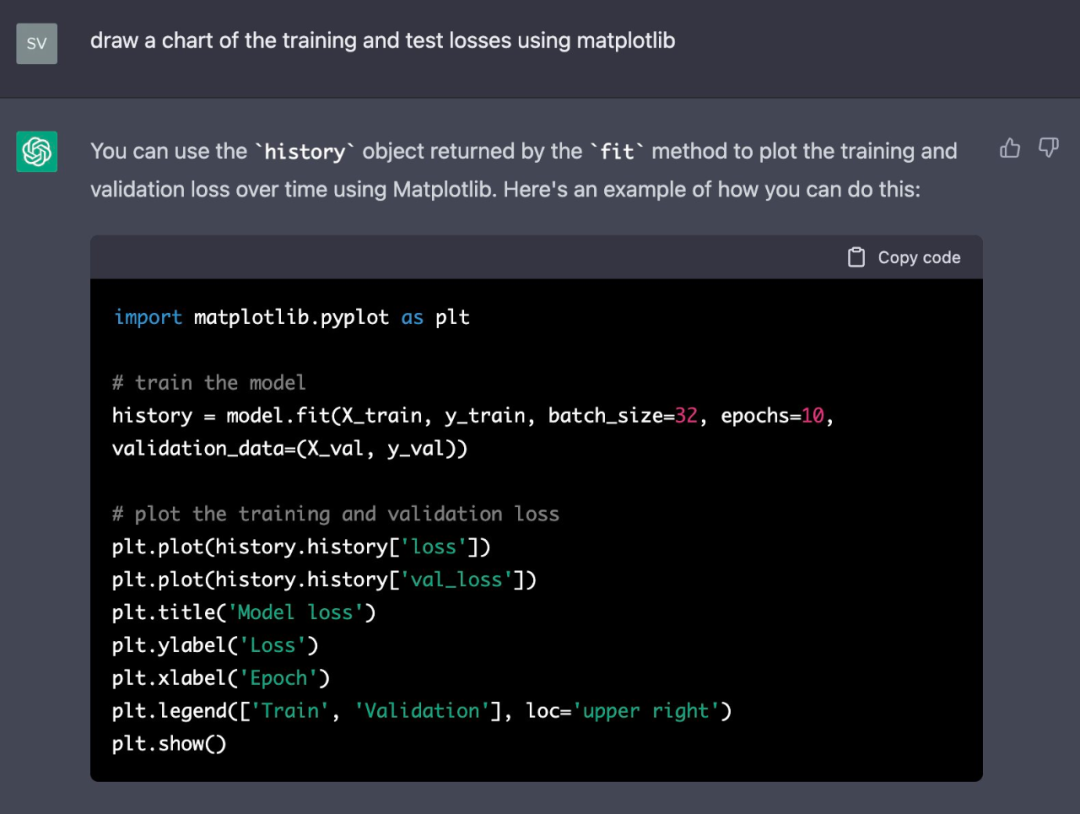Click the plt.title('Model loss') line
Image resolution: width=1080 pixels, height=814 pixels.
click(x=243, y=612)
